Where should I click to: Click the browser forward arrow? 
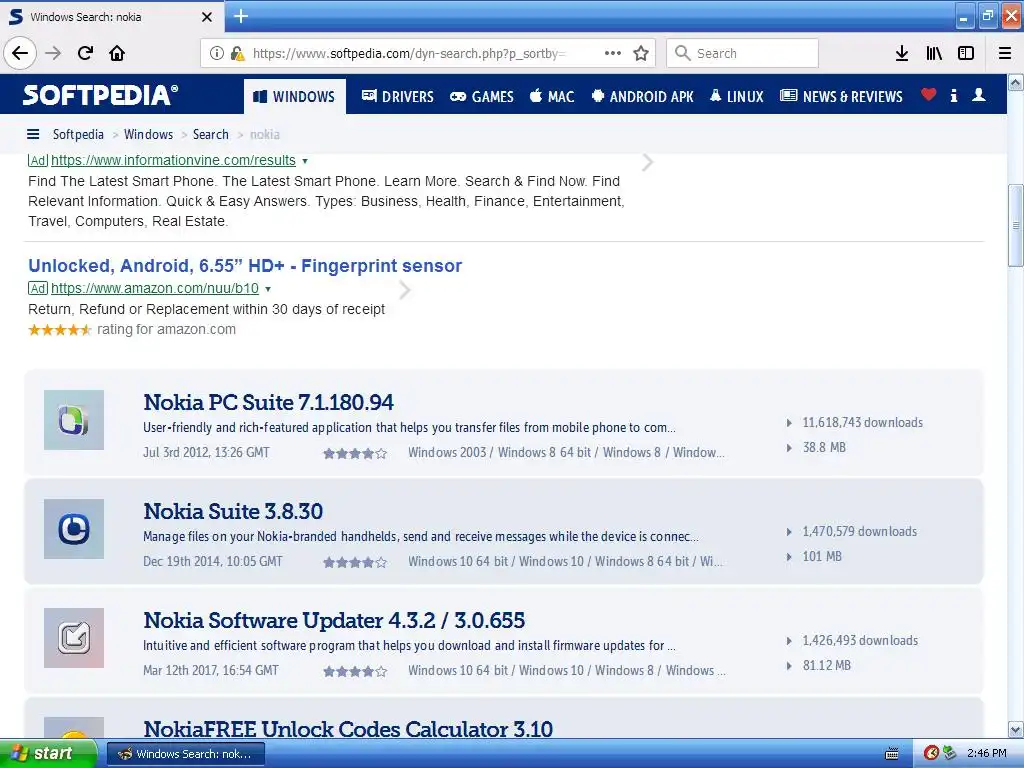pyautogui.click(x=53, y=53)
